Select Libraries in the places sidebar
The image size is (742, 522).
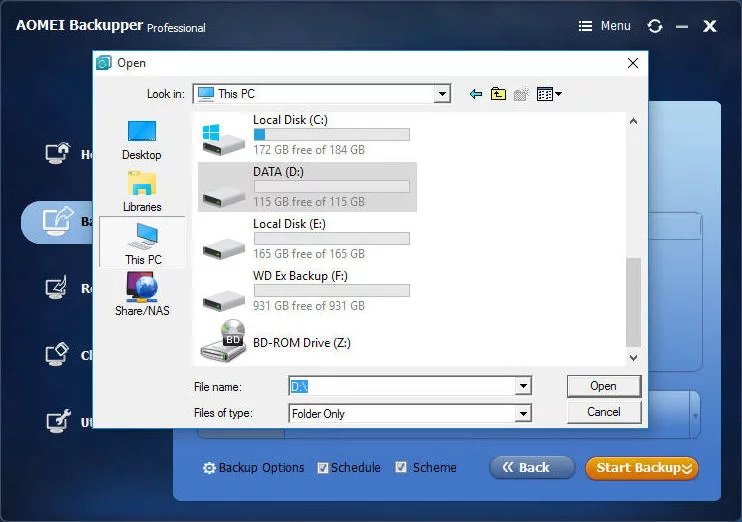141,192
